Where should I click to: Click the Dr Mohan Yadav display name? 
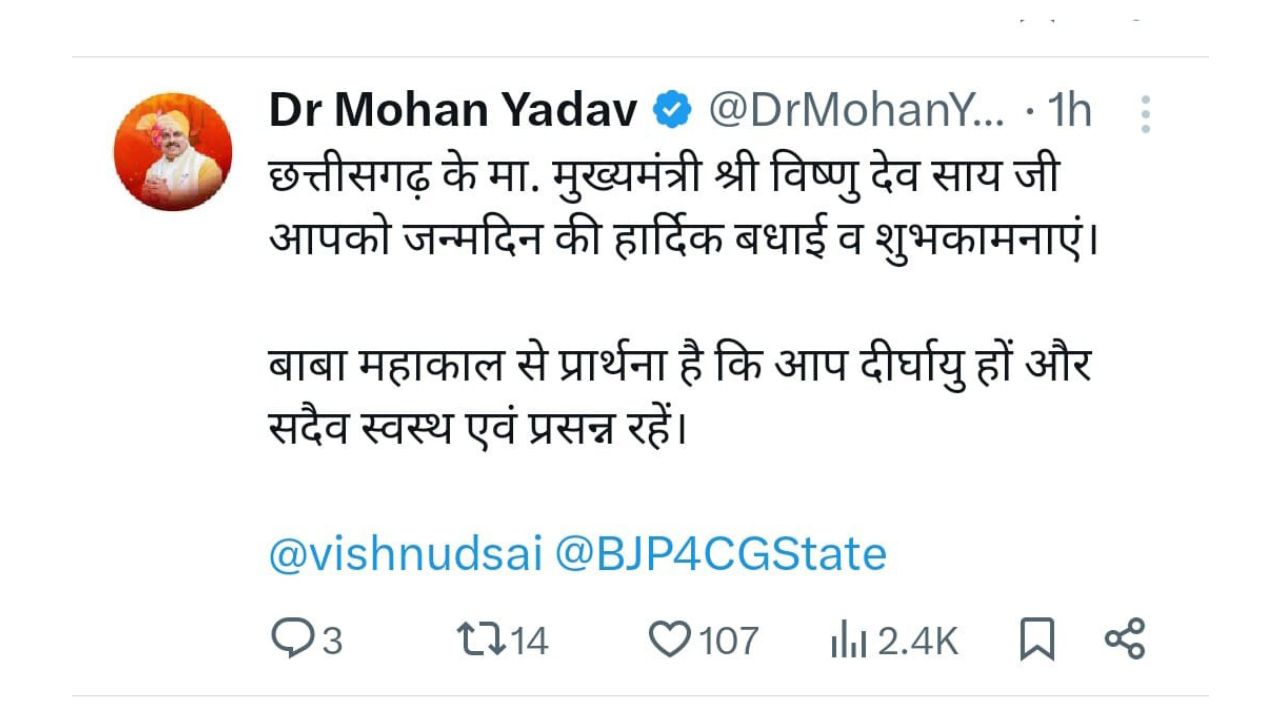click(453, 111)
